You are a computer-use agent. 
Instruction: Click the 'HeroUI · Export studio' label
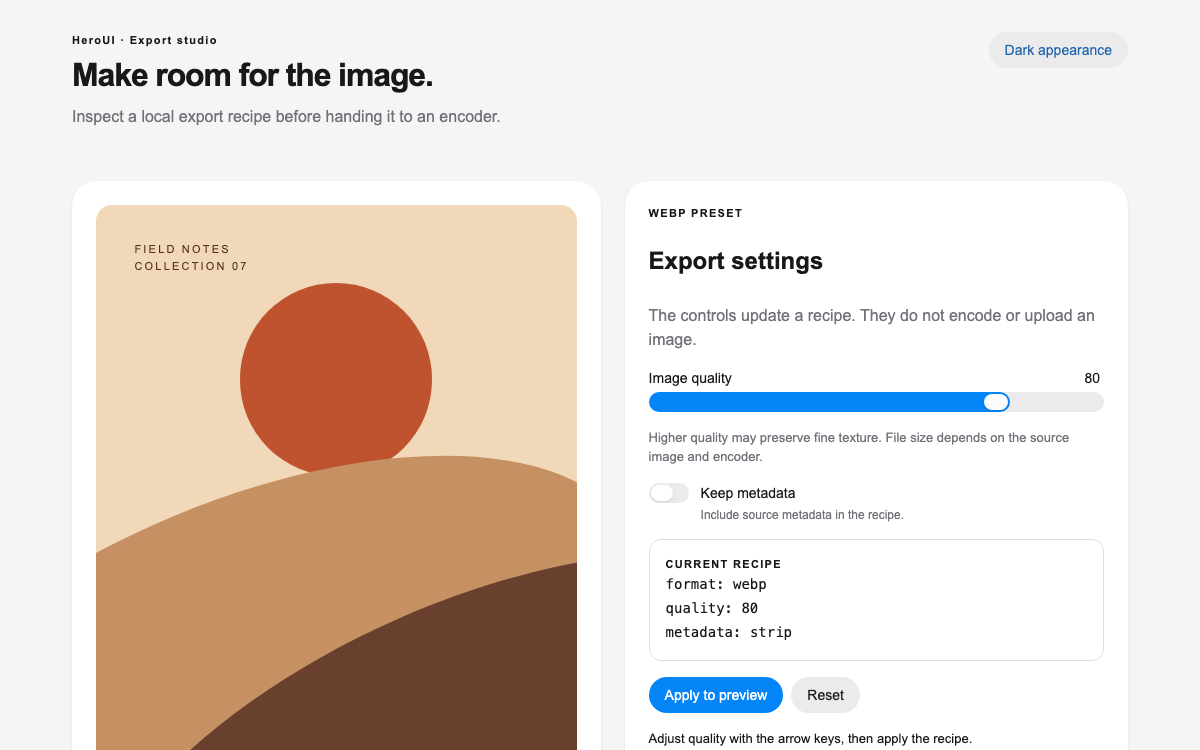[x=145, y=40]
